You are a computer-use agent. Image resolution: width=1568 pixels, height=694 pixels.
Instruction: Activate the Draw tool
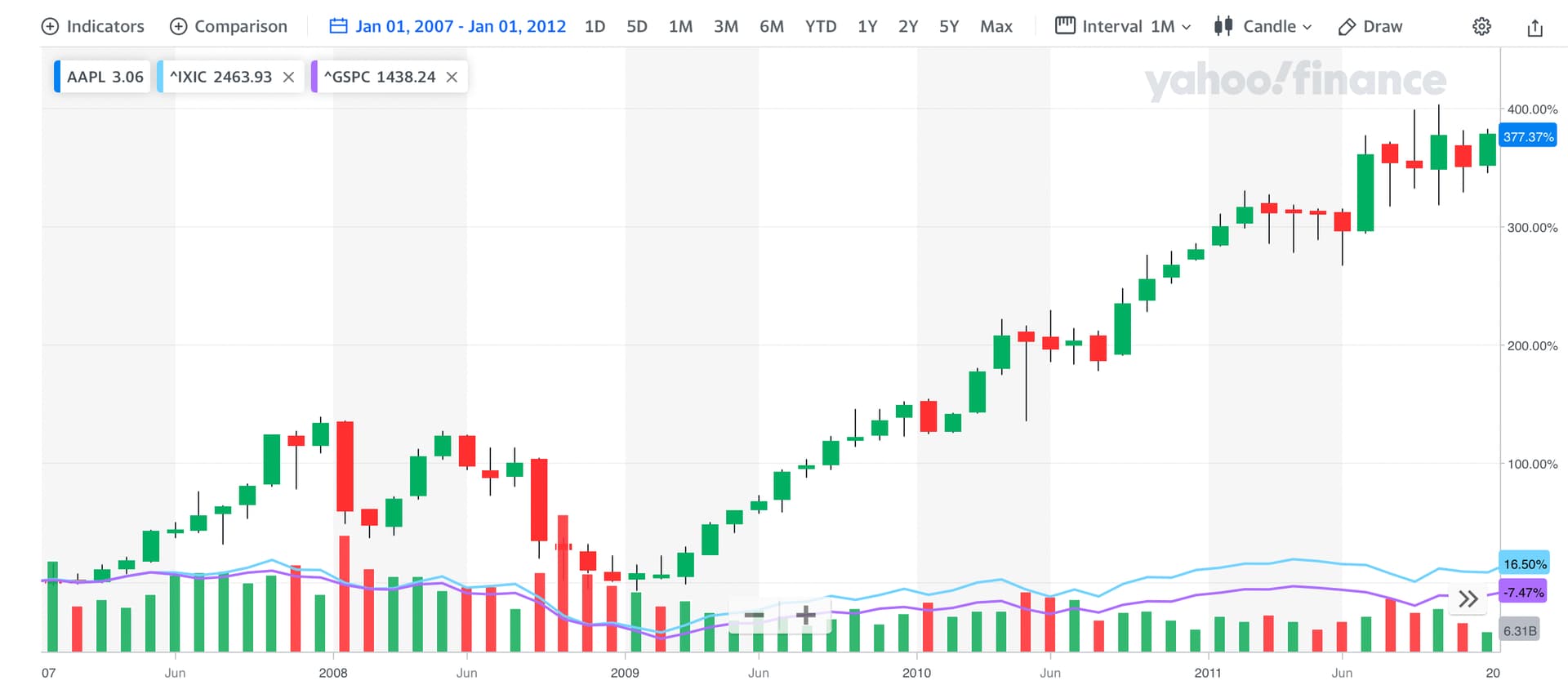pos(1370,26)
